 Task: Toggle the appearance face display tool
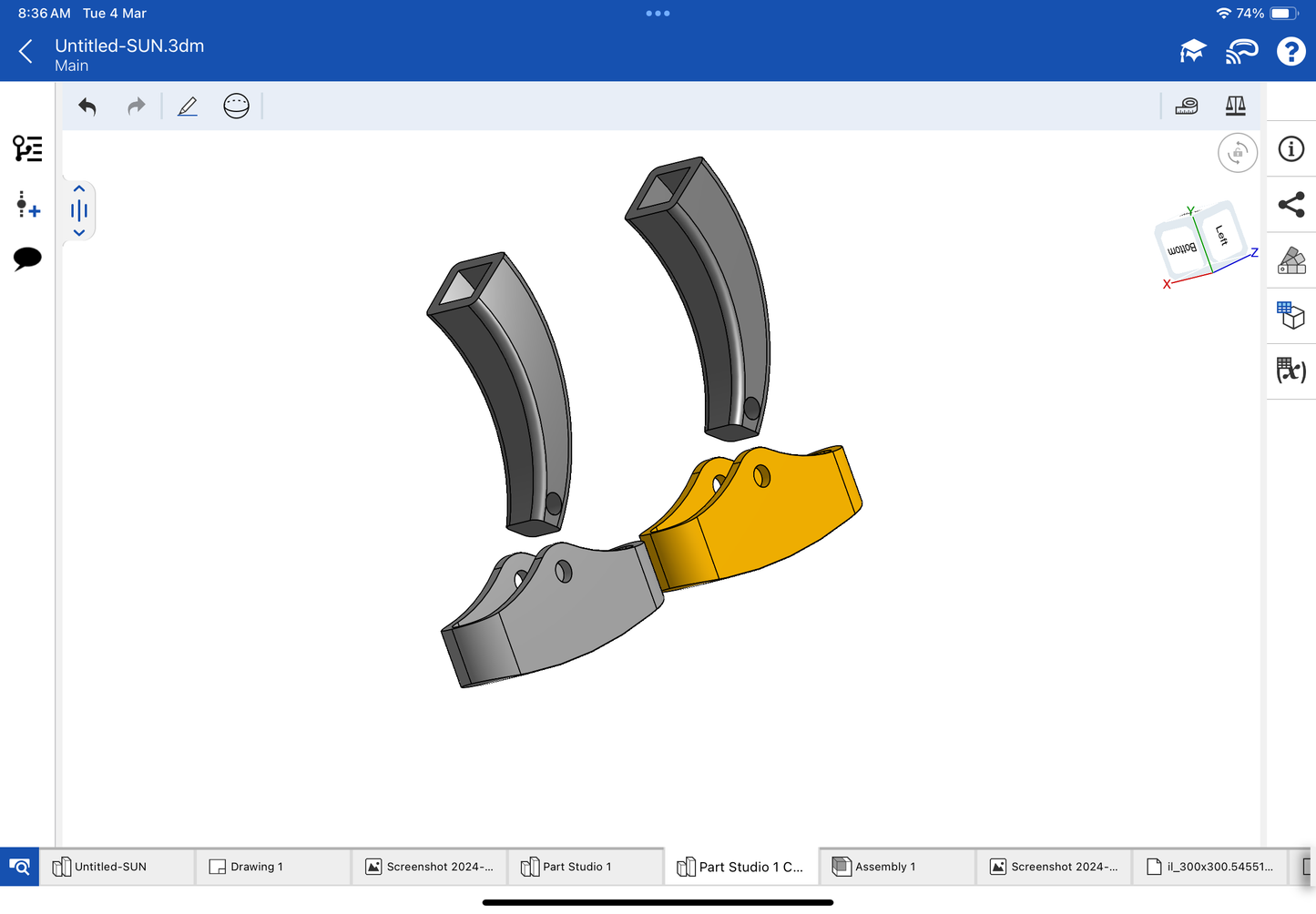click(x=236, y=107)
